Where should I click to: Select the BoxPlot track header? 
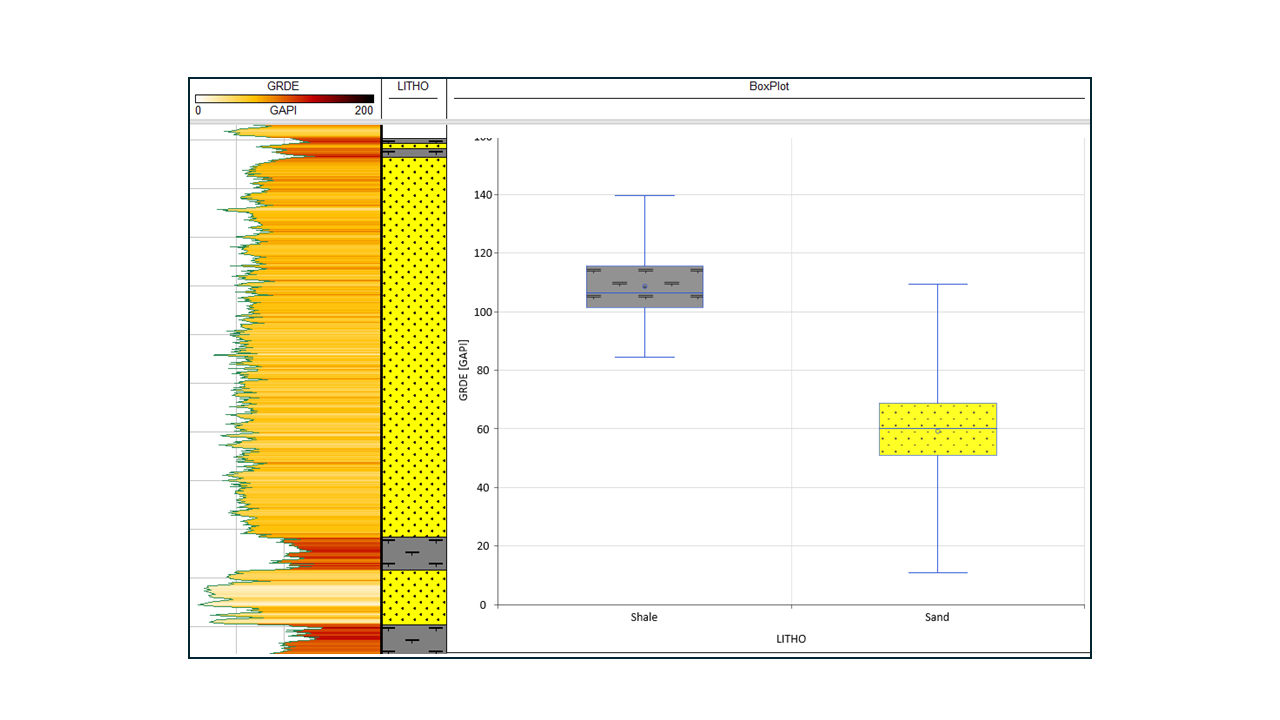click(x=769, y=86)
